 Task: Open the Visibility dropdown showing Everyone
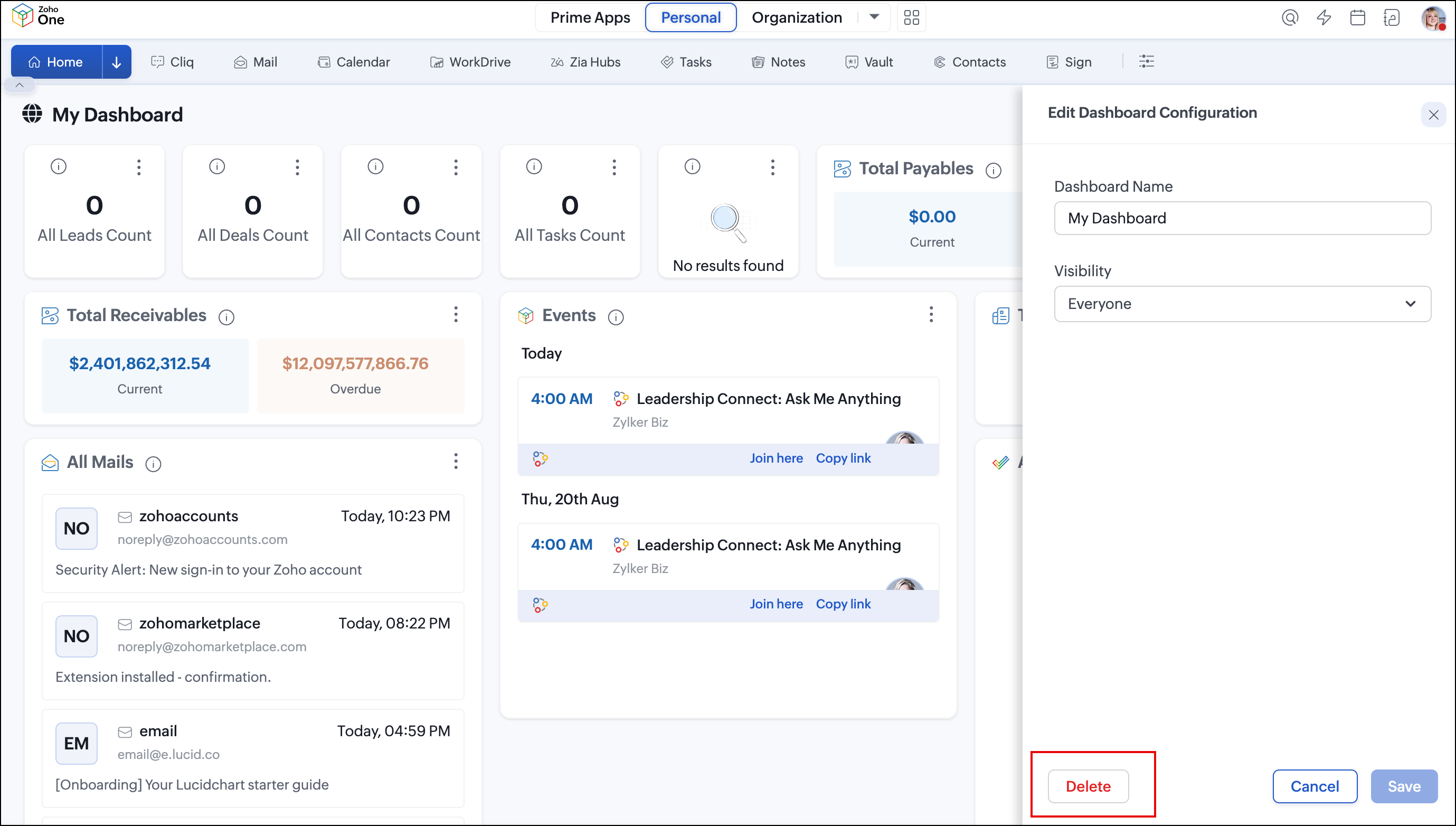(x=1242, y=304)
